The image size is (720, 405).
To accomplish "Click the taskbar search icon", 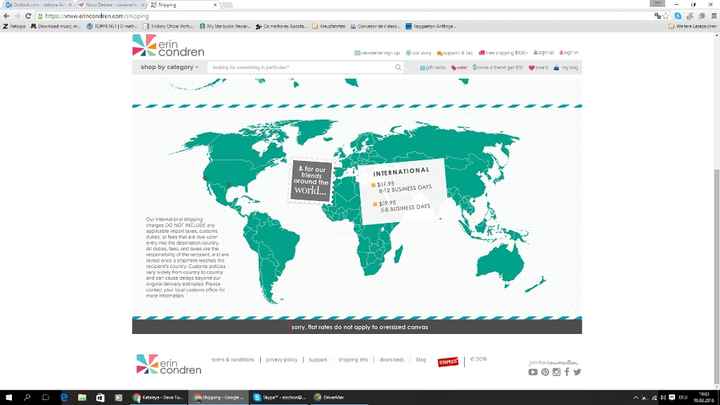I will 27,398.
